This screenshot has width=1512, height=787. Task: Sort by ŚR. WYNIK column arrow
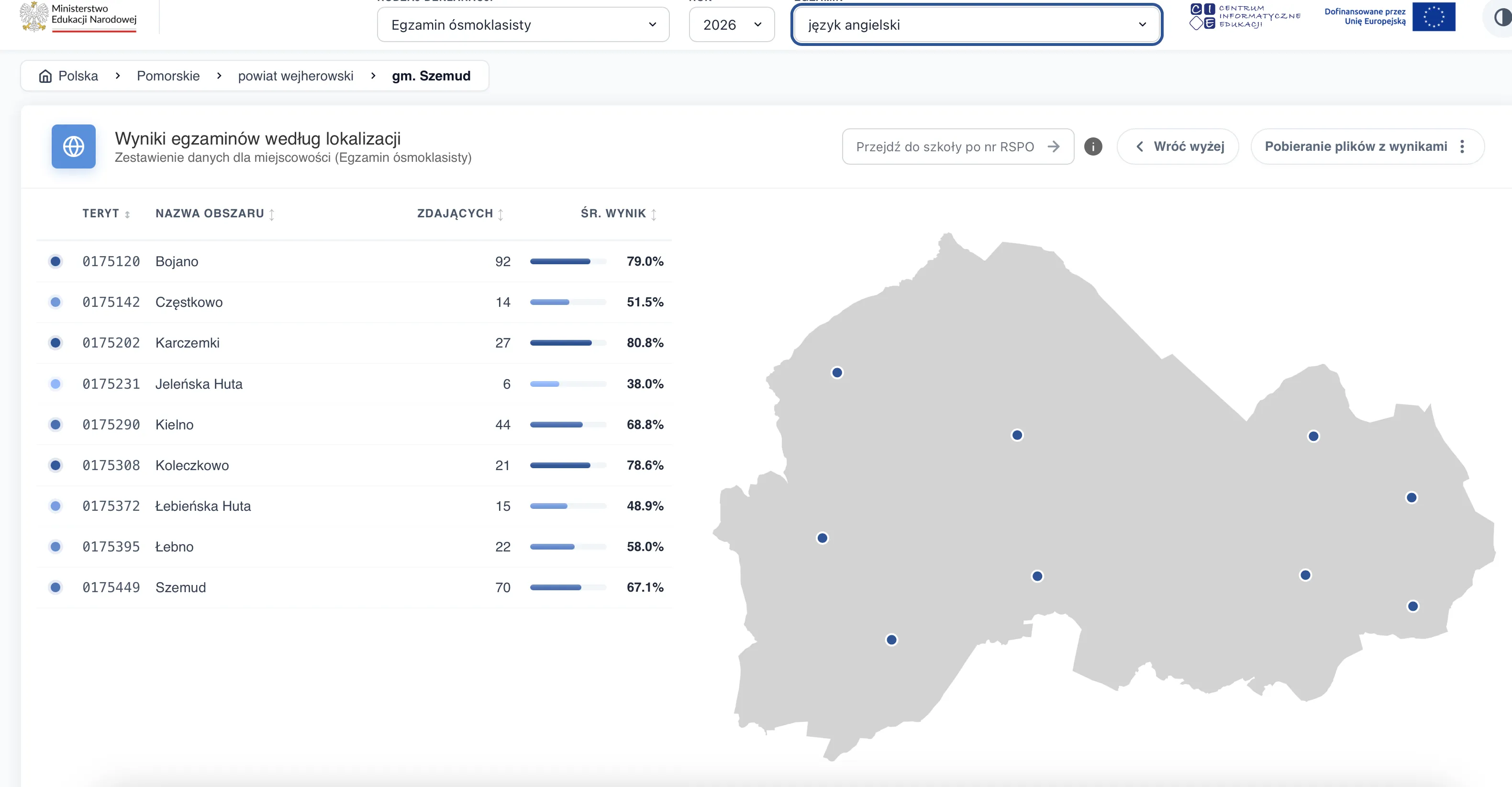point(654,214)
